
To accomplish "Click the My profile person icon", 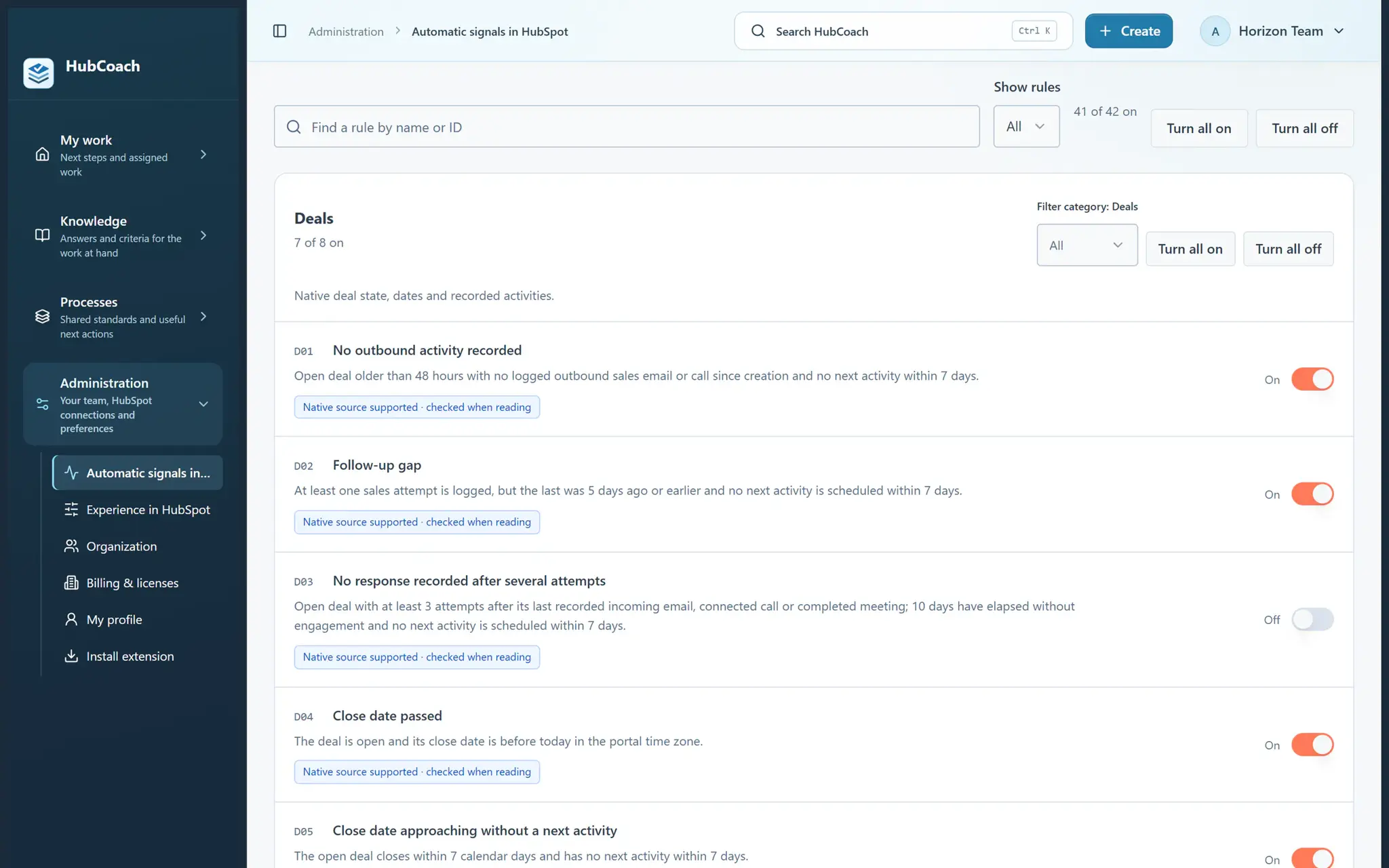I will (71, 619).
